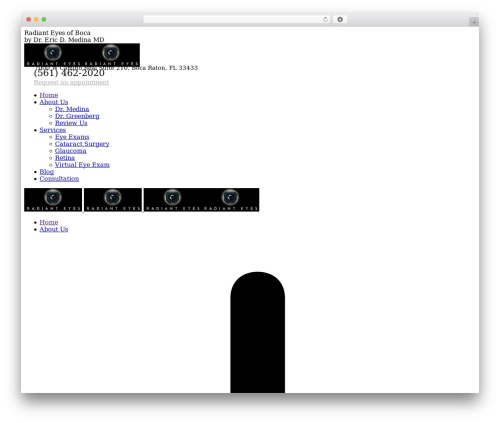Image resolution: width=500 pixels, height=423 pixels.
Task: Open Services menu link
Action: pos(53,130)
